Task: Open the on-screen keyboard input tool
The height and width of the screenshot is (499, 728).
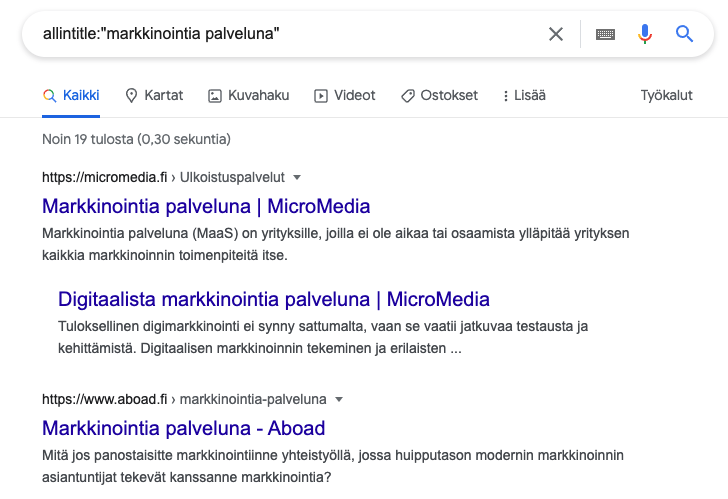Action: click(605, 34)
